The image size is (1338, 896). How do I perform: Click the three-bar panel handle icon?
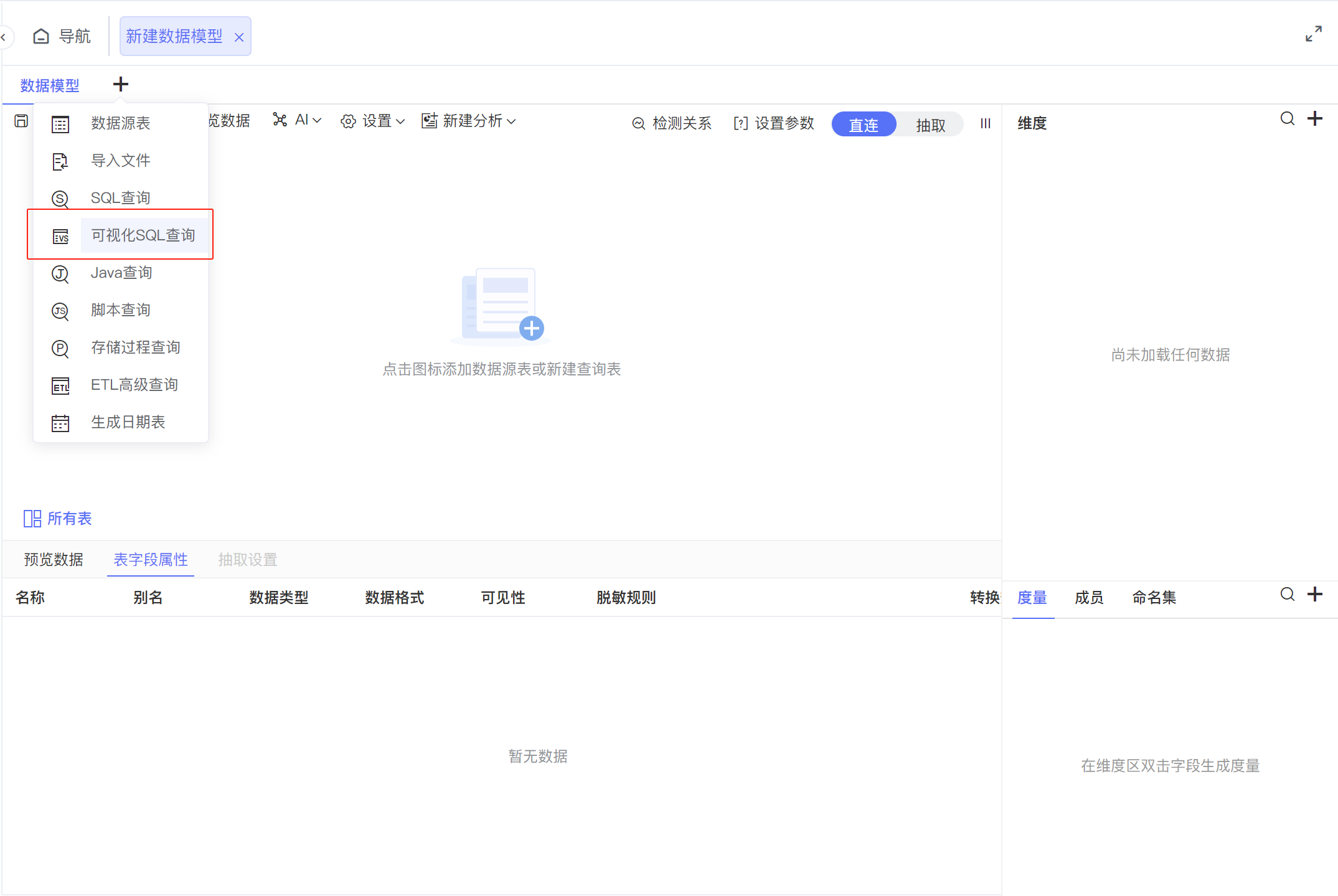[x=986, y=123]
